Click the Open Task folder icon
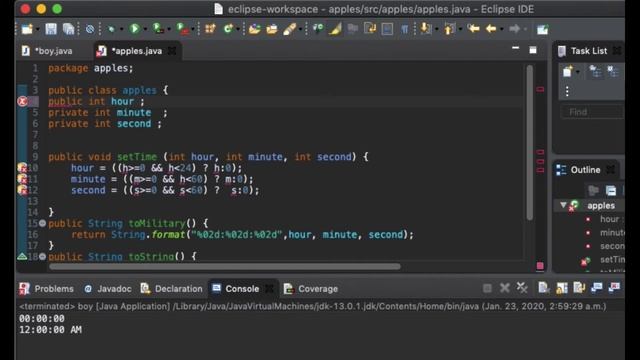Image resolution: width=640 pixels, height=360 pixels. (x=271, y=29)
